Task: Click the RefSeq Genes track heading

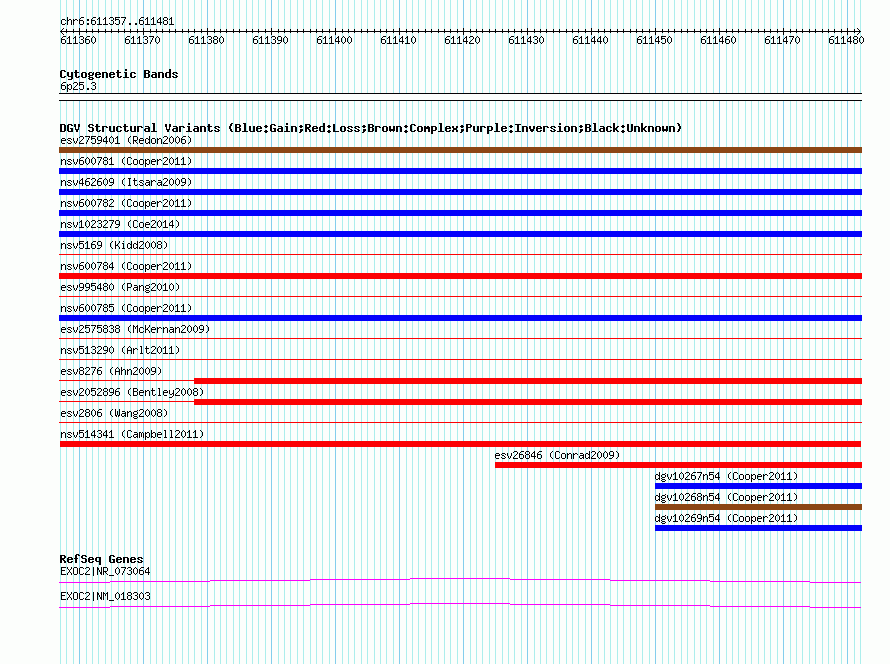Action: click(101, 559)
